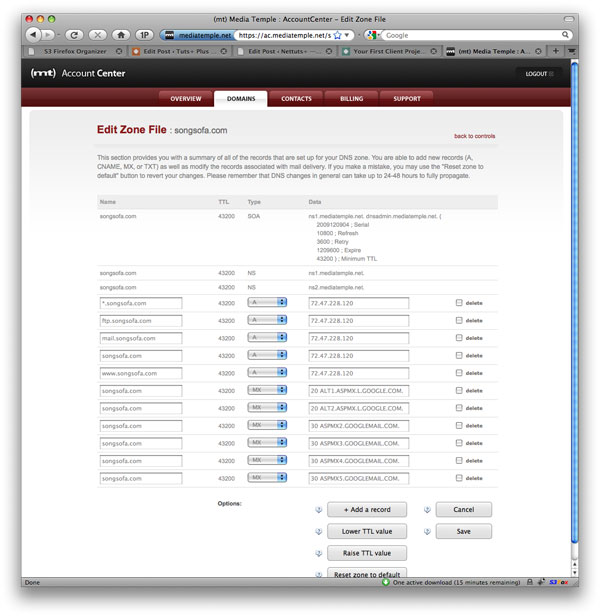Screen dimensions: 600x616
Task: Open a new tab with plus icon
Action: pyautogui.click(x=556, y=51)
